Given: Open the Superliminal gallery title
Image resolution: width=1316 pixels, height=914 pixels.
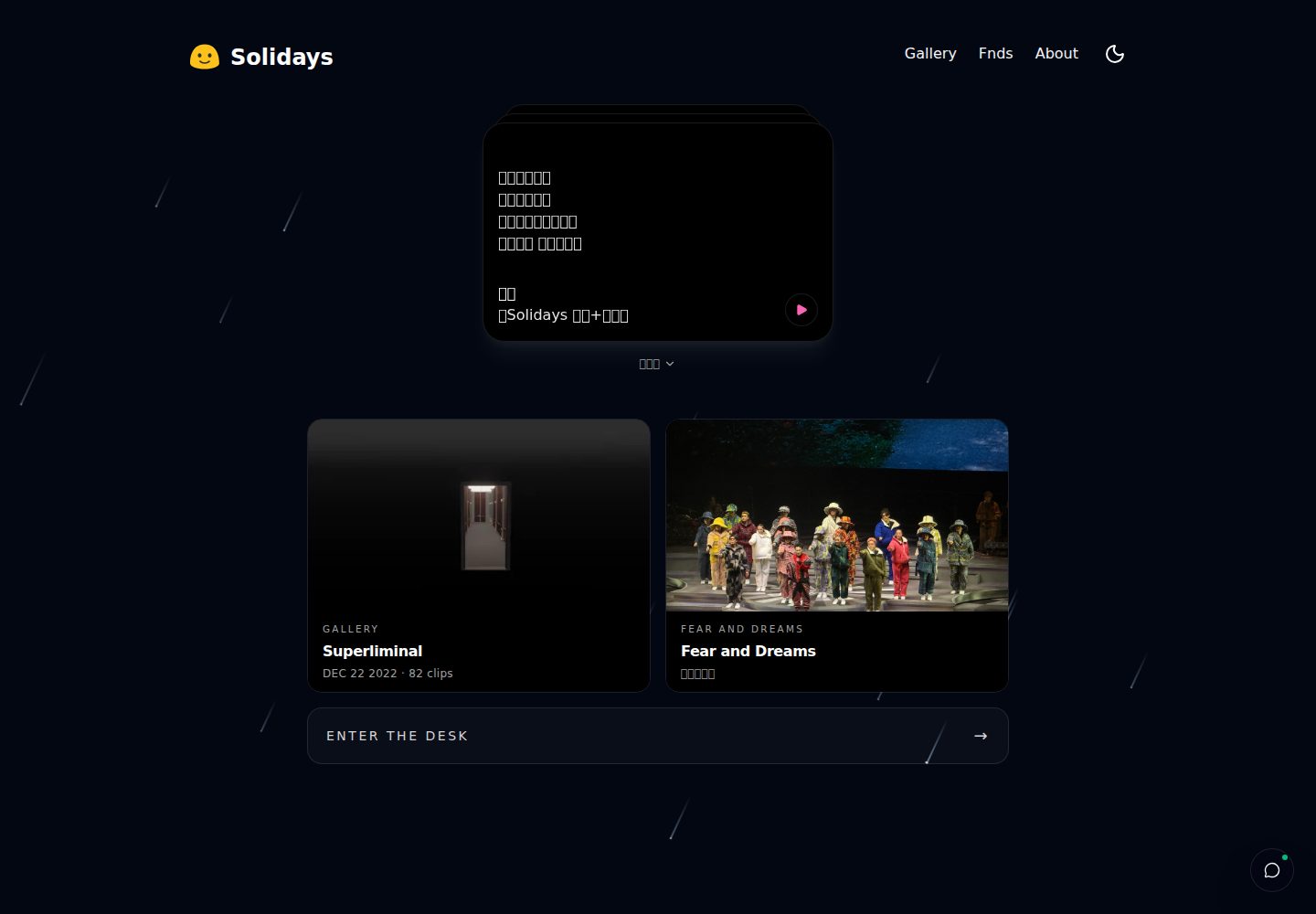Looking at the screenshot, I should point(372,651).
